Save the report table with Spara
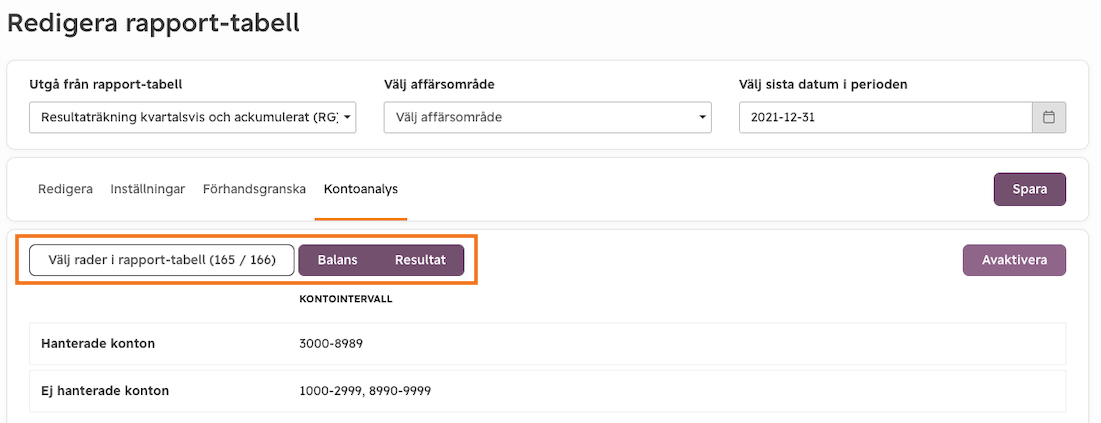1101x423 pixels. pyautogui.click(x=1029, y=189)
